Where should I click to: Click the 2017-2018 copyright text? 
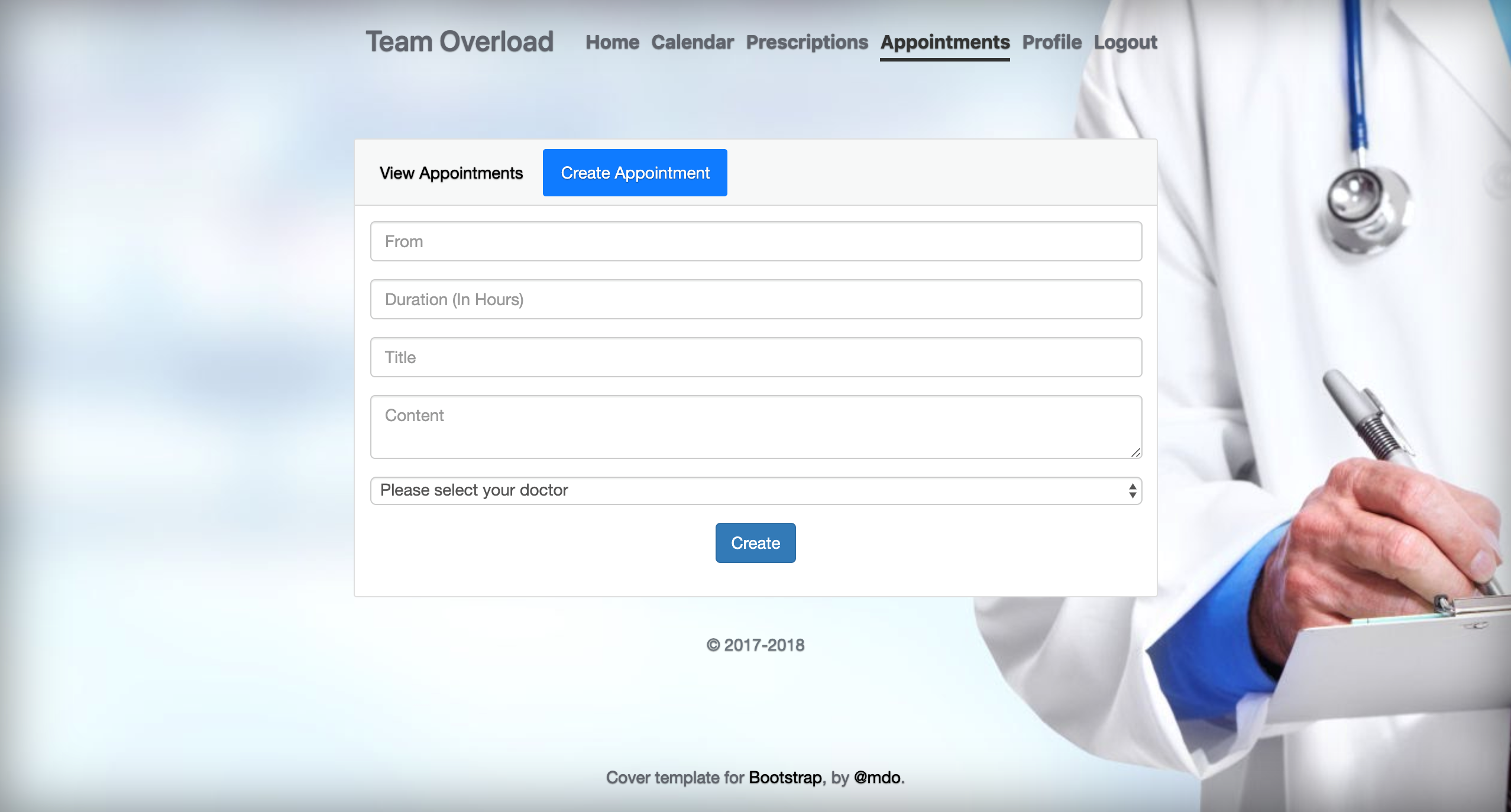click(755, 645)
